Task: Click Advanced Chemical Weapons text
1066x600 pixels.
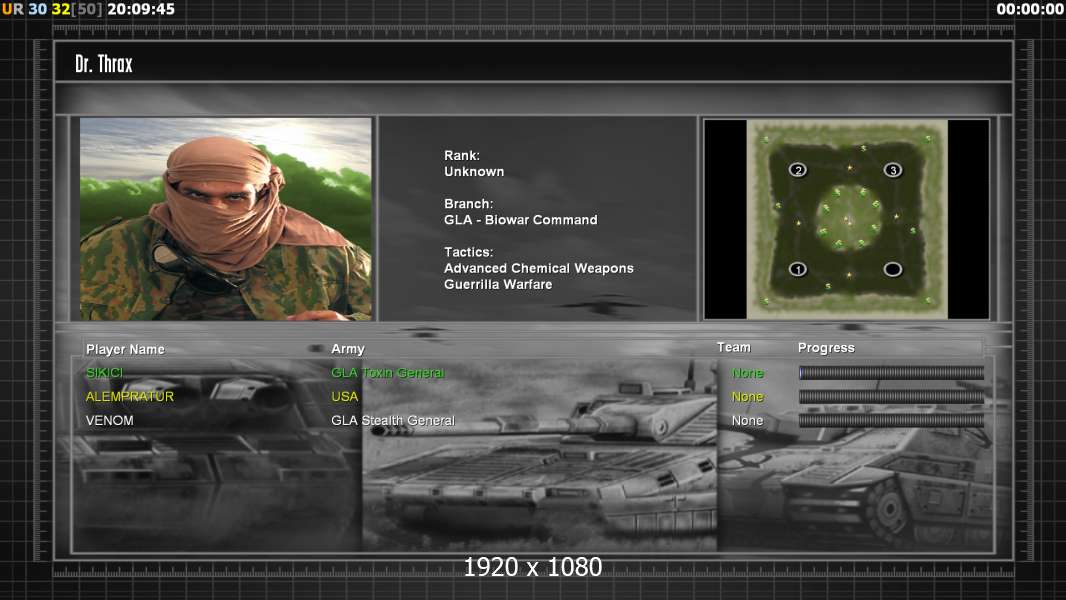Action: pos(538,268)
